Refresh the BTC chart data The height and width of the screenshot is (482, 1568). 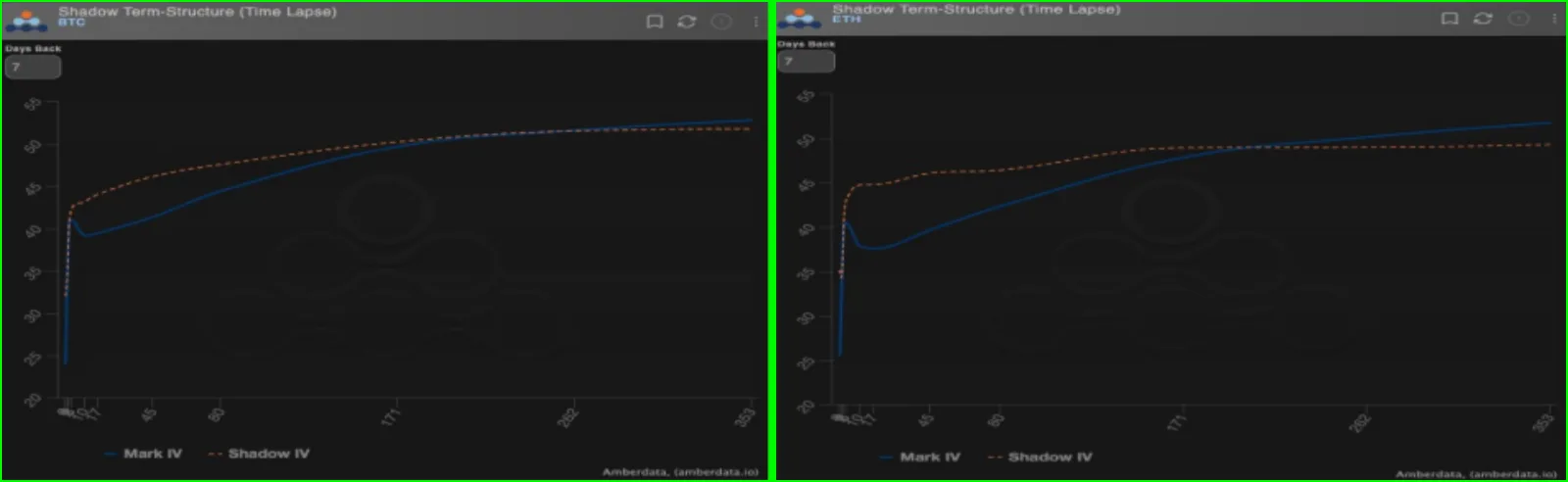point(687,22)
